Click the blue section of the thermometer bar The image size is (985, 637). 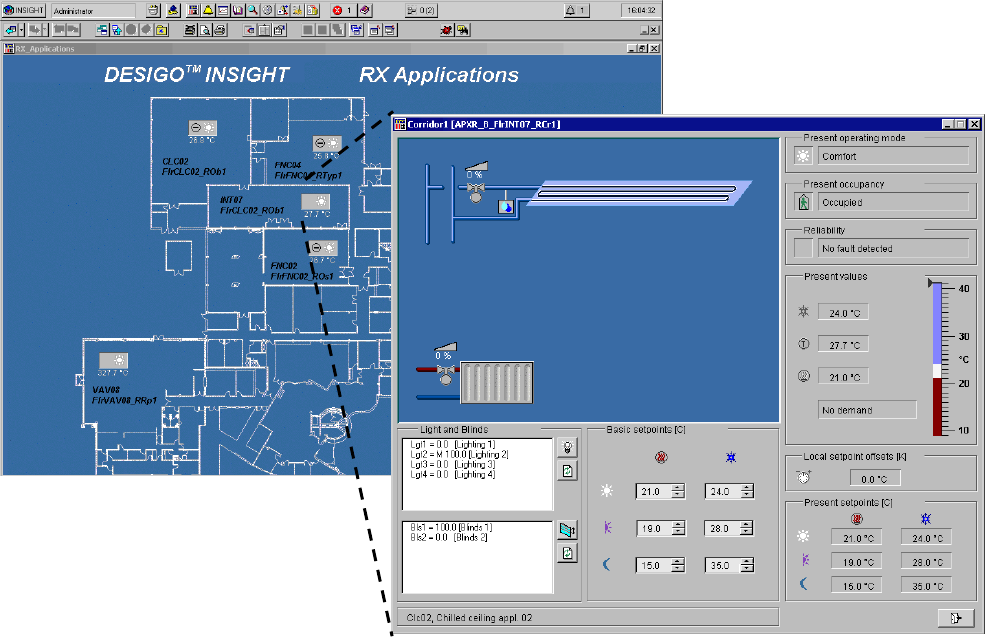pyautogui.click(x=937, y=323)
